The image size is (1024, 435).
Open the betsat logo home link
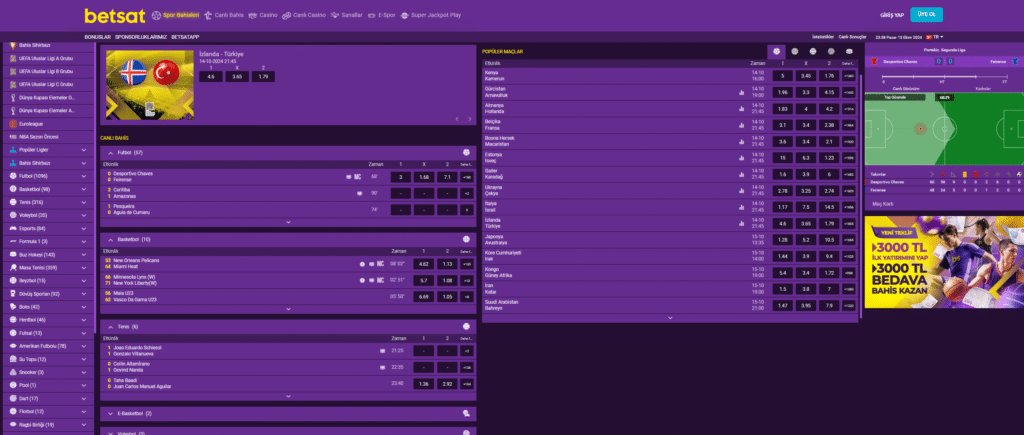click(115, 15)
